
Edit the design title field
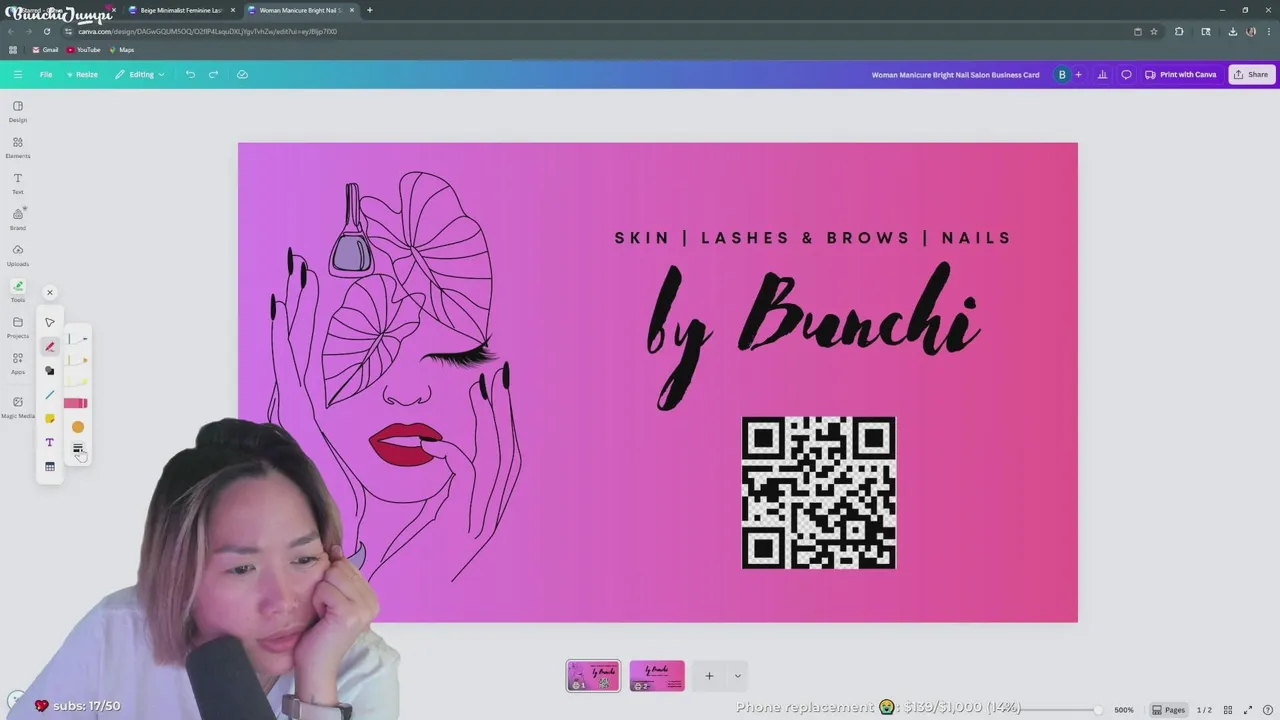955,74
